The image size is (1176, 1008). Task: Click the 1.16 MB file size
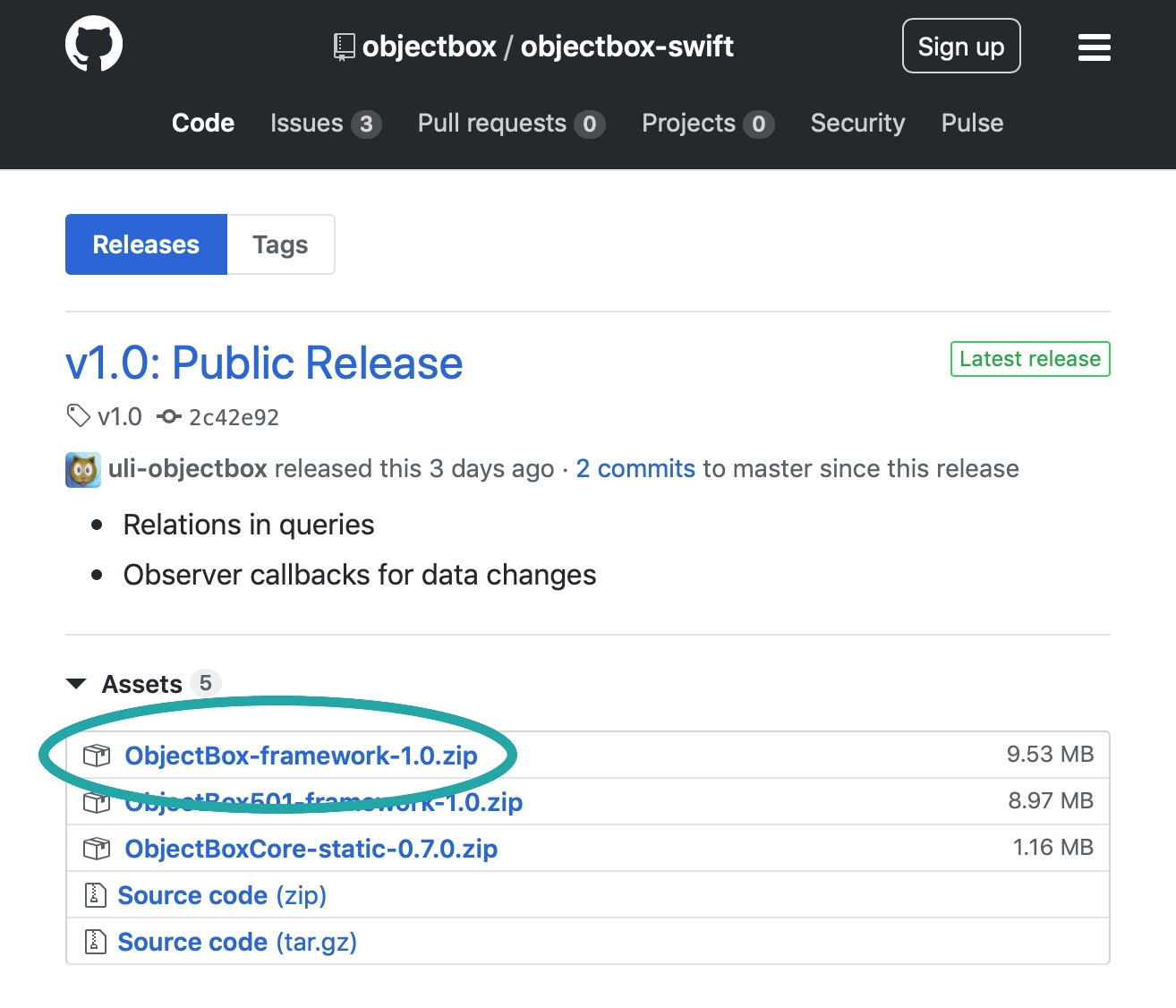click(x=1053, y=847)
